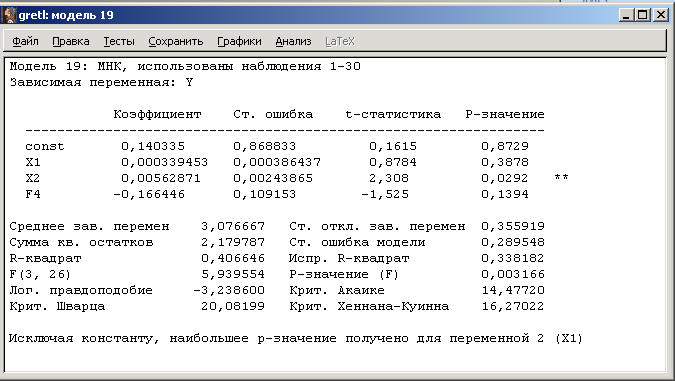Click X1 coefficient 0,000339453

point(164,162)
